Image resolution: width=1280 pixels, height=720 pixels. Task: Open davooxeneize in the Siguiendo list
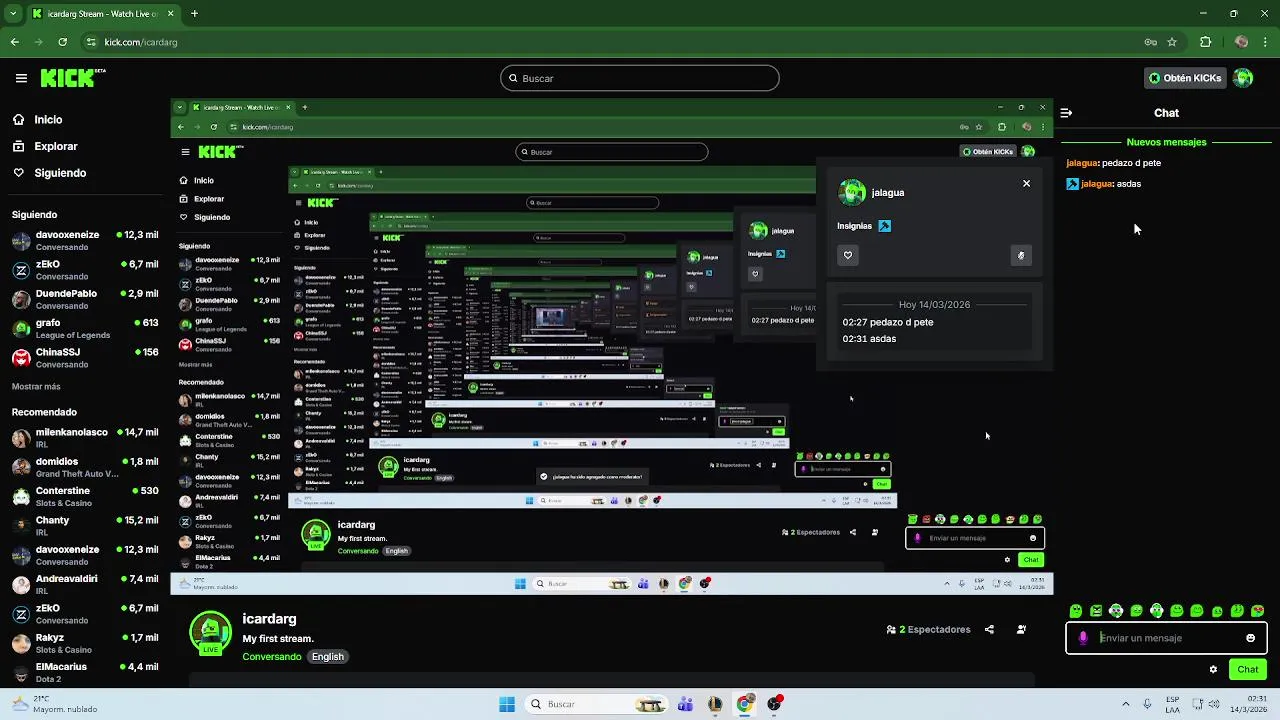[85, 241]
